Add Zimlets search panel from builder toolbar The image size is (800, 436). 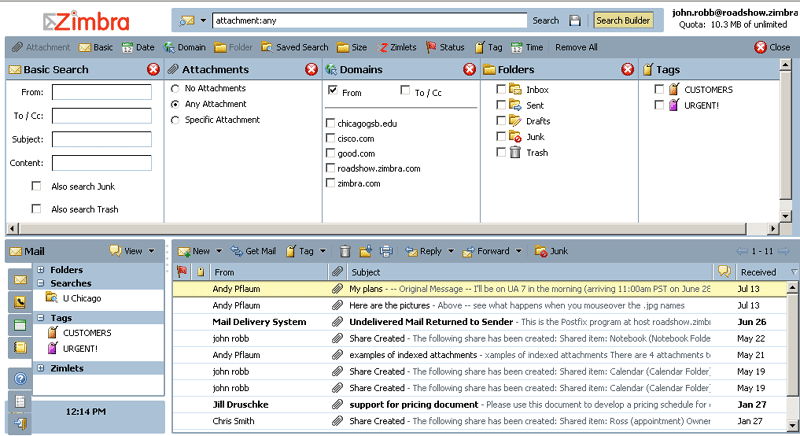tap(396, 47)
